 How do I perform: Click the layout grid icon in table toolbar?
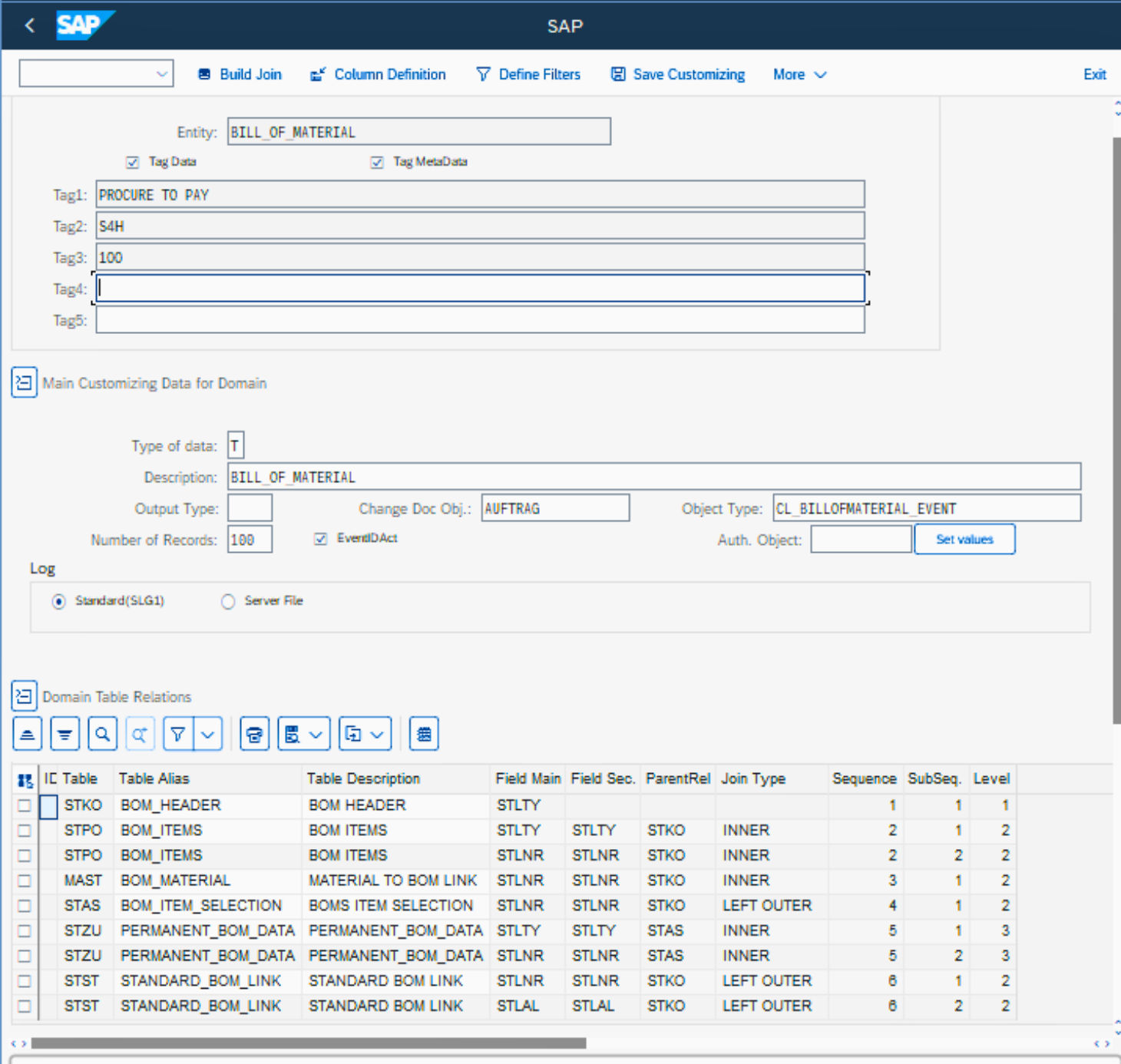(424, 735)
